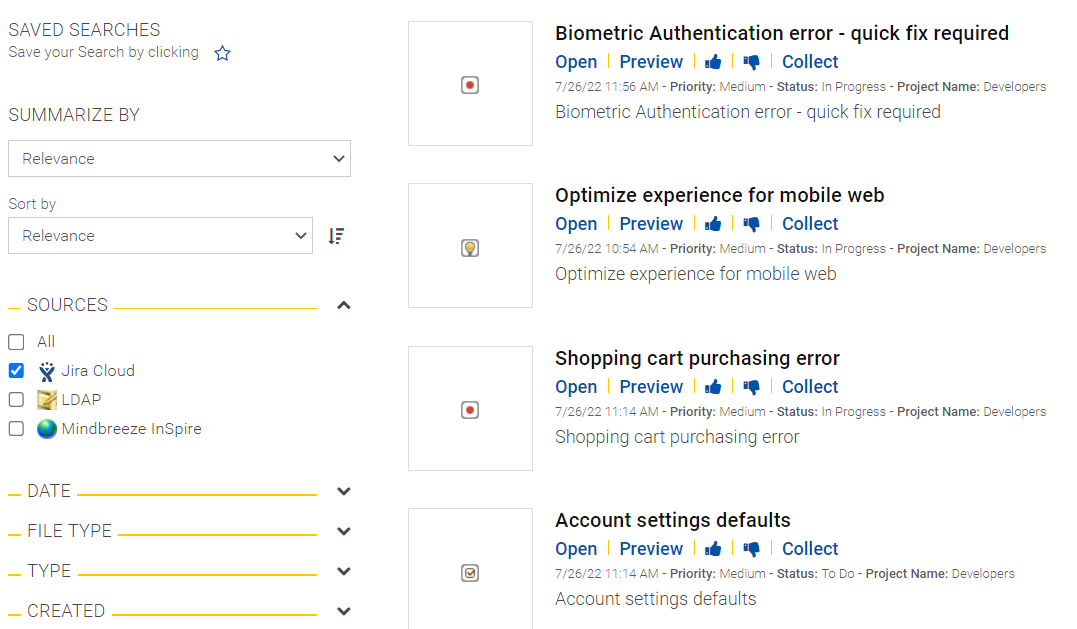Click the Mindbreeze InSpire globe icon
Viewport: 1077px width, 629px height.
tap(47, 428)
